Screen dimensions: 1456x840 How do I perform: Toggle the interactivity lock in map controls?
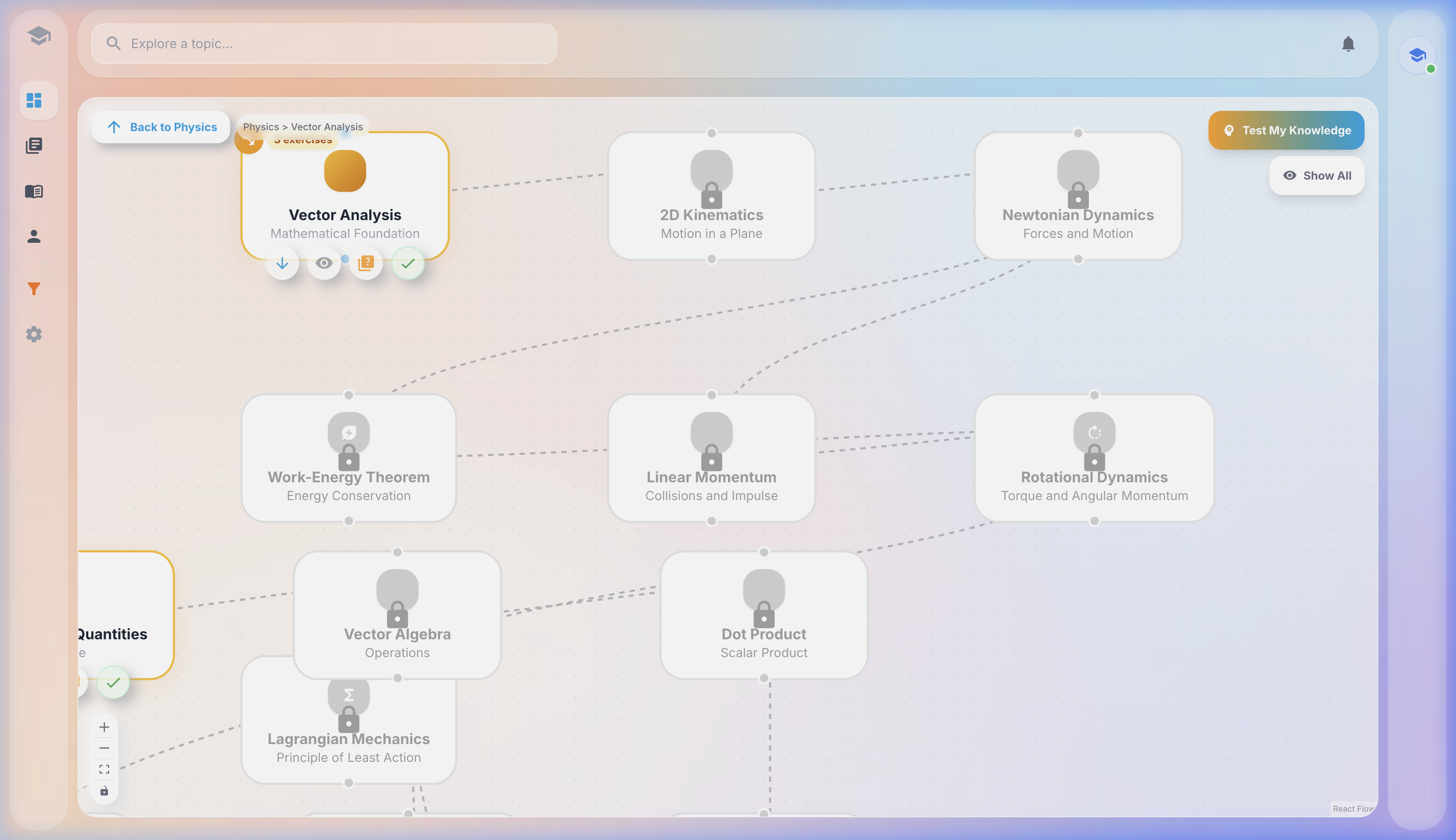click(104, 791)
